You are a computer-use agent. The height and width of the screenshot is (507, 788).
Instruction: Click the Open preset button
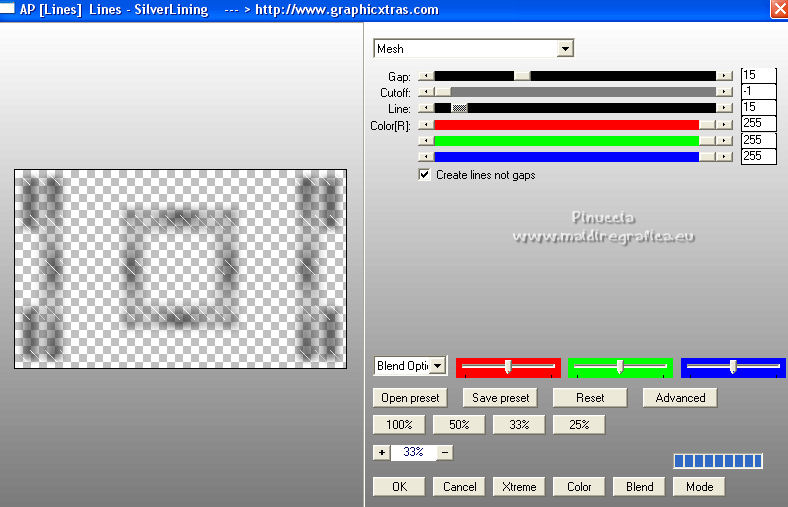410,398
